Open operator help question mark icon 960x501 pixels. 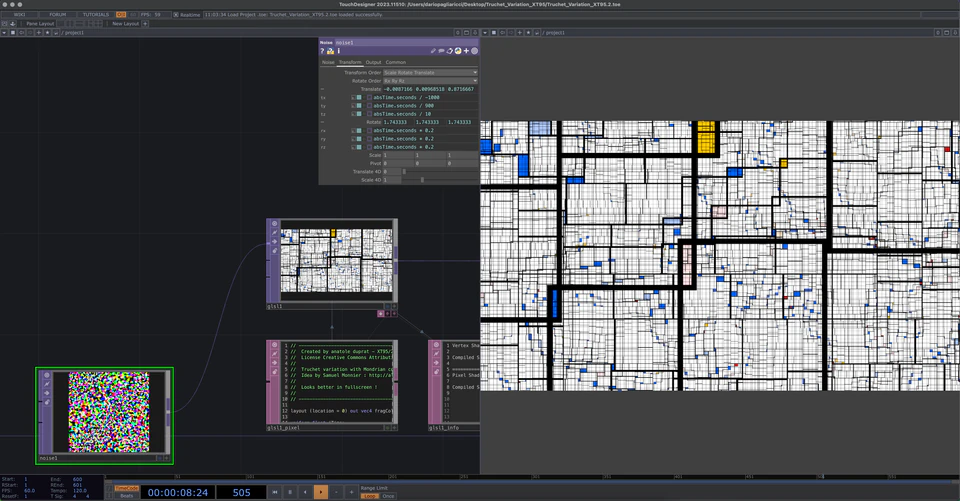point(323,51)
